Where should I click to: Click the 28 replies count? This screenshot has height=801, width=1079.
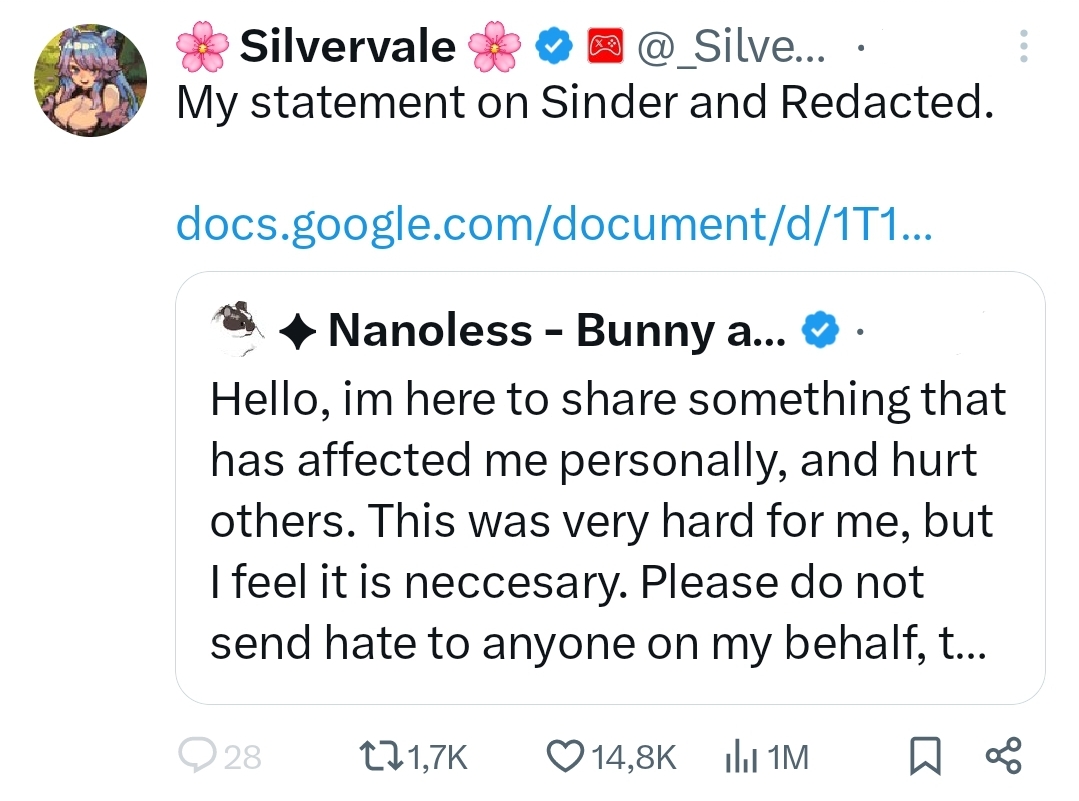(241, 759)
